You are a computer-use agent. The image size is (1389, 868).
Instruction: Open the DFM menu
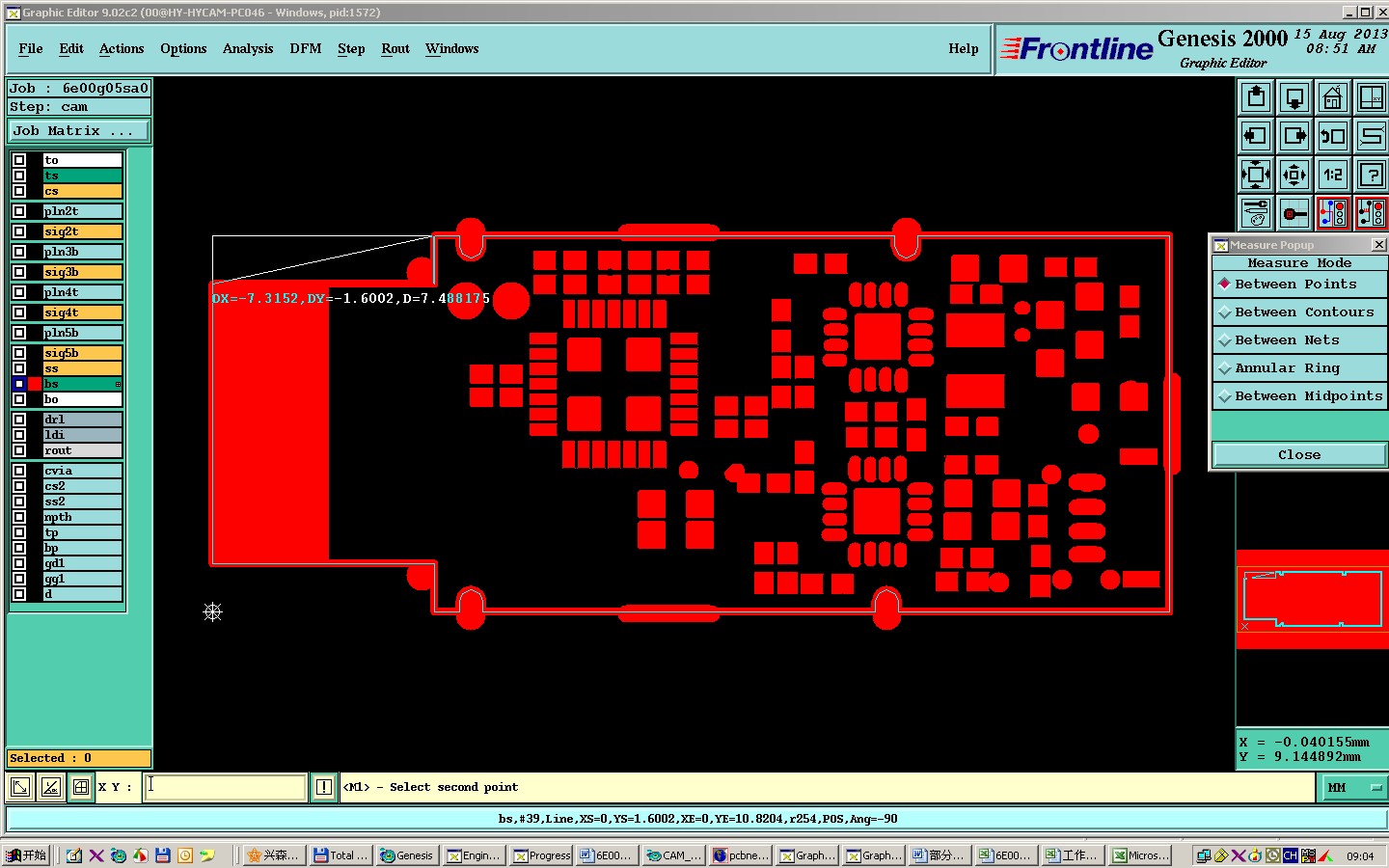(x=306, y=48)
